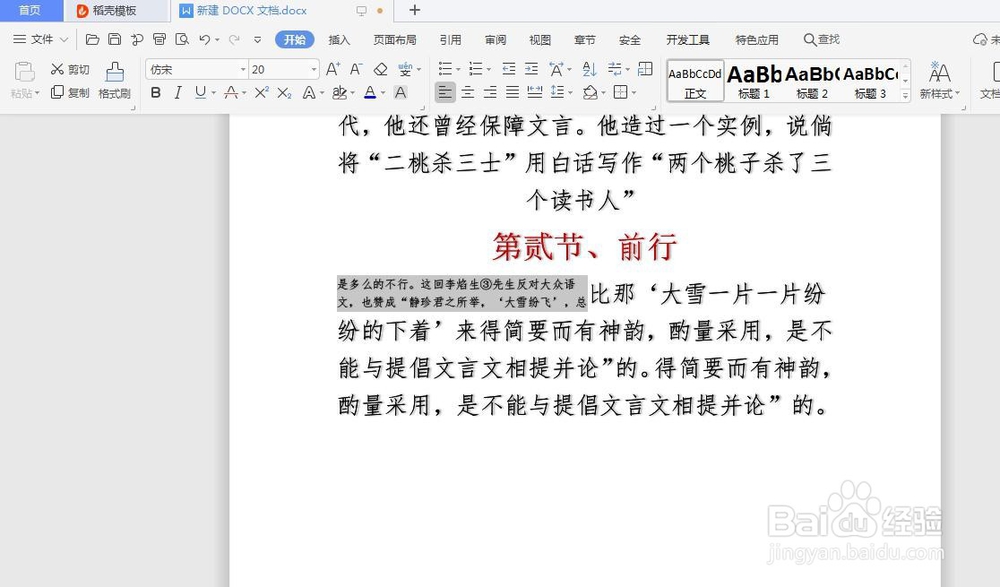
Task: Select the Format Painter tool
Action: pos(116,84)
